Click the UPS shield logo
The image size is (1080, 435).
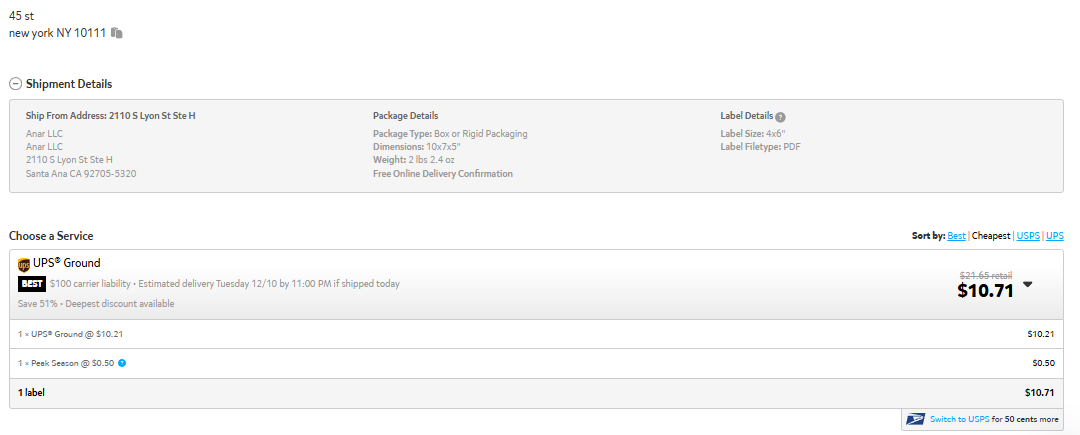click(x=24, y=264)
